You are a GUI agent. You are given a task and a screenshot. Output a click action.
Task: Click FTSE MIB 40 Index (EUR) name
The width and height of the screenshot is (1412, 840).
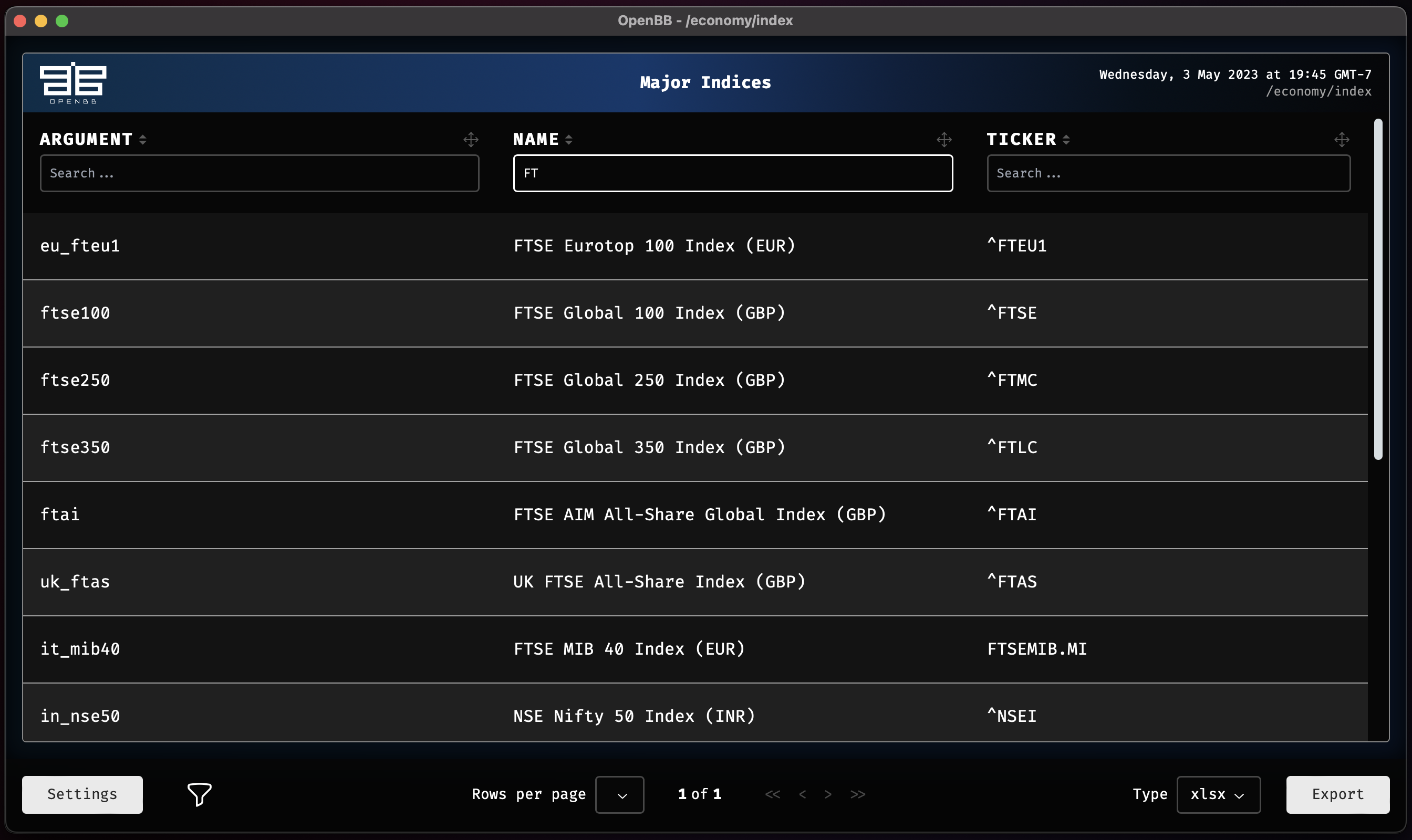(x=629, y=649)
